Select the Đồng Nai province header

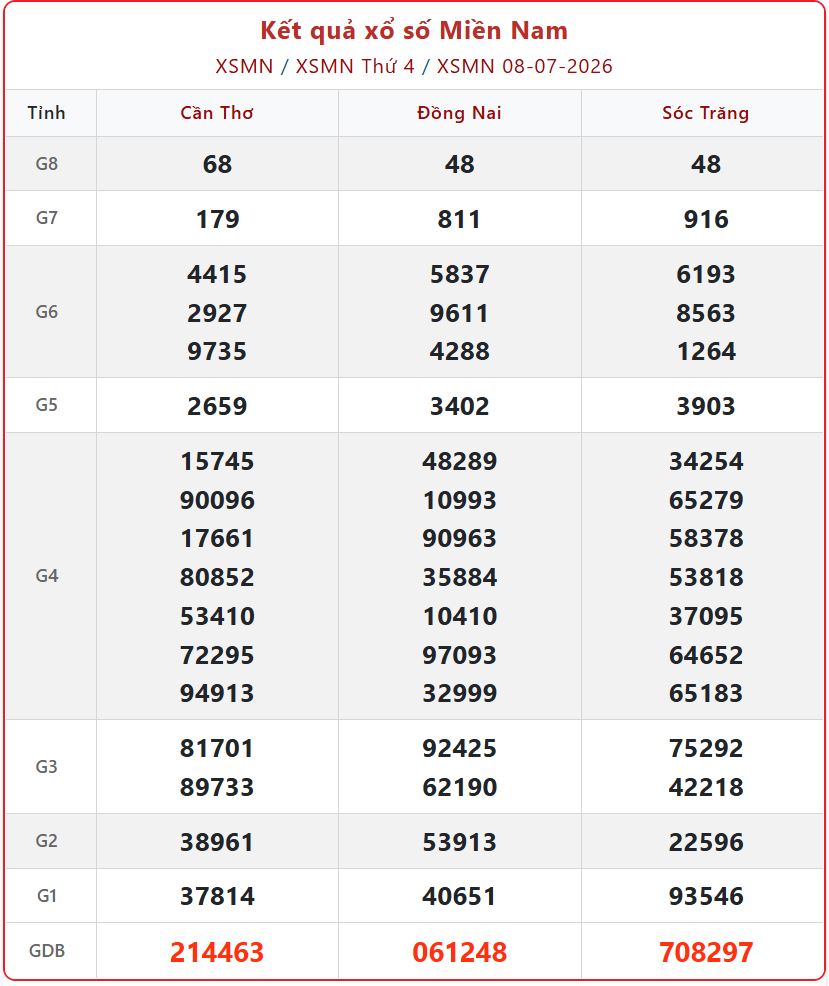(459, 113)
